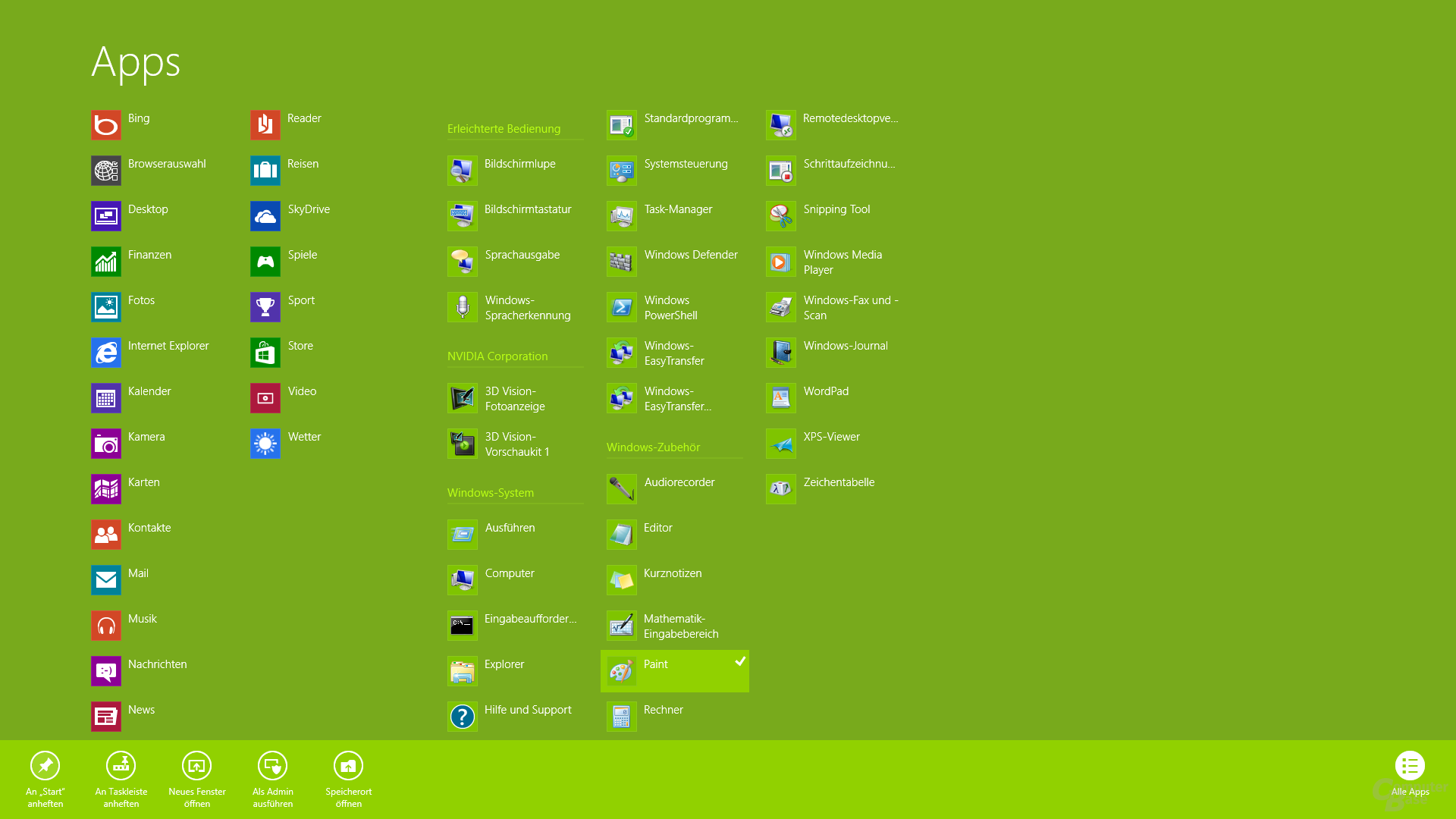Open Windows-Fax und -Scan entry
This screenshot has height=819, width=1456.
coord(833,307)
